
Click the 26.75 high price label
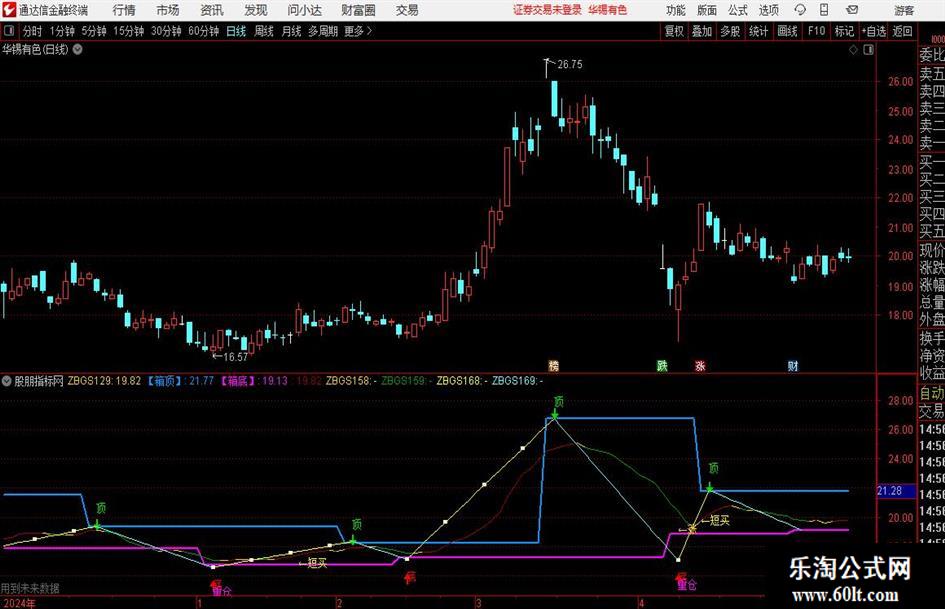pyautogui.click(x=570, y=64)
